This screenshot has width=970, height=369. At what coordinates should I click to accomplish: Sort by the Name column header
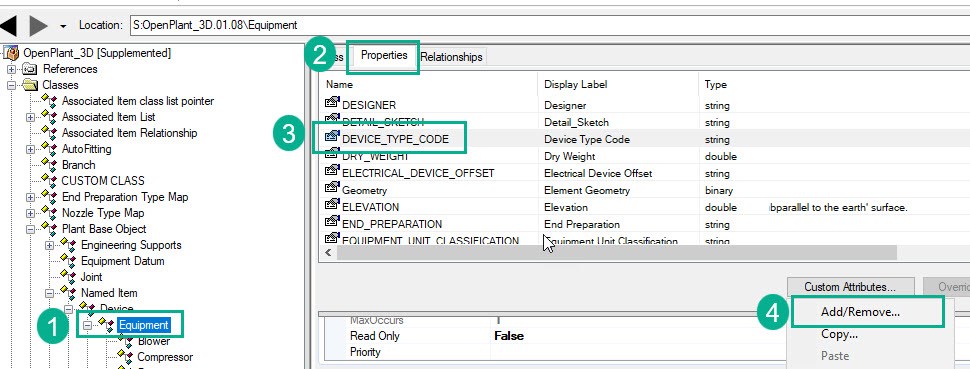pyautogui.click(x=427, y=84)
